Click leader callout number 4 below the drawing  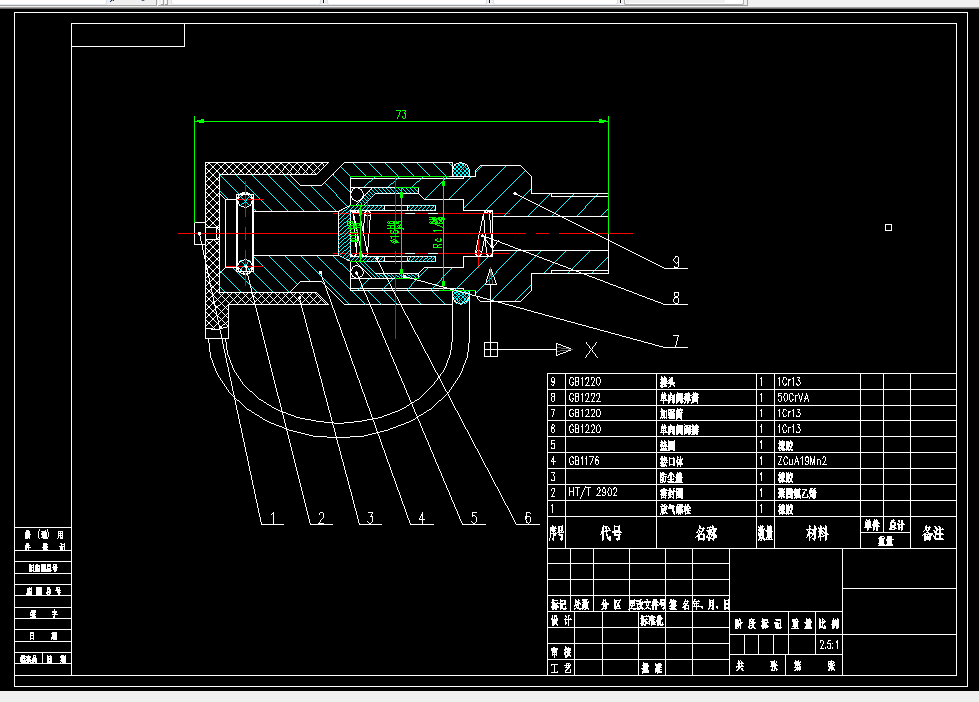tap(422, 518)
